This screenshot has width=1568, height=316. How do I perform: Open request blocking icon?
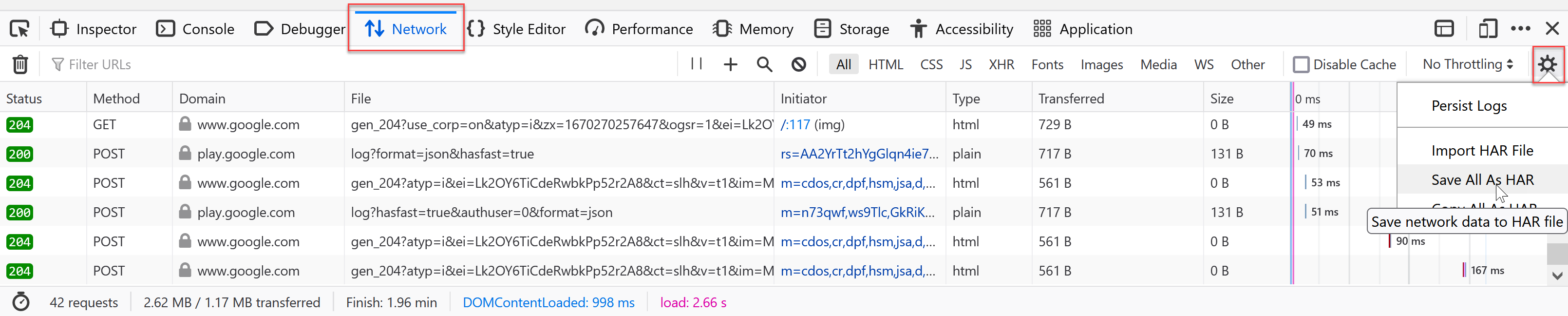(x=798, y=64)
